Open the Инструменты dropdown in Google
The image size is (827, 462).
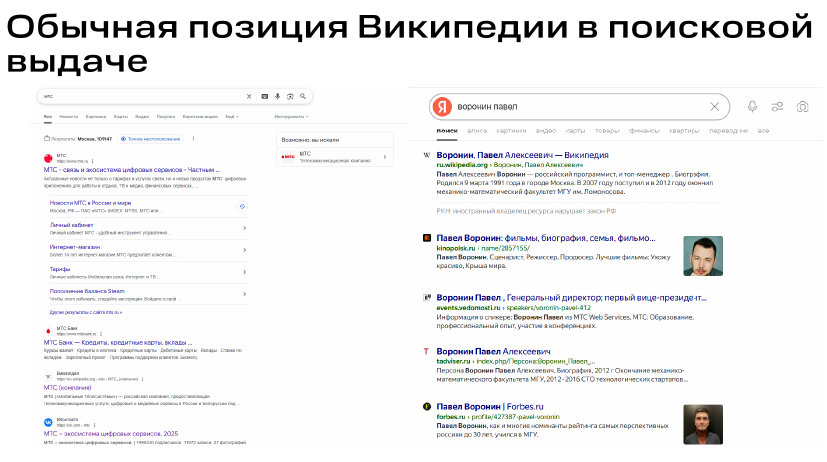coord(291,117)
